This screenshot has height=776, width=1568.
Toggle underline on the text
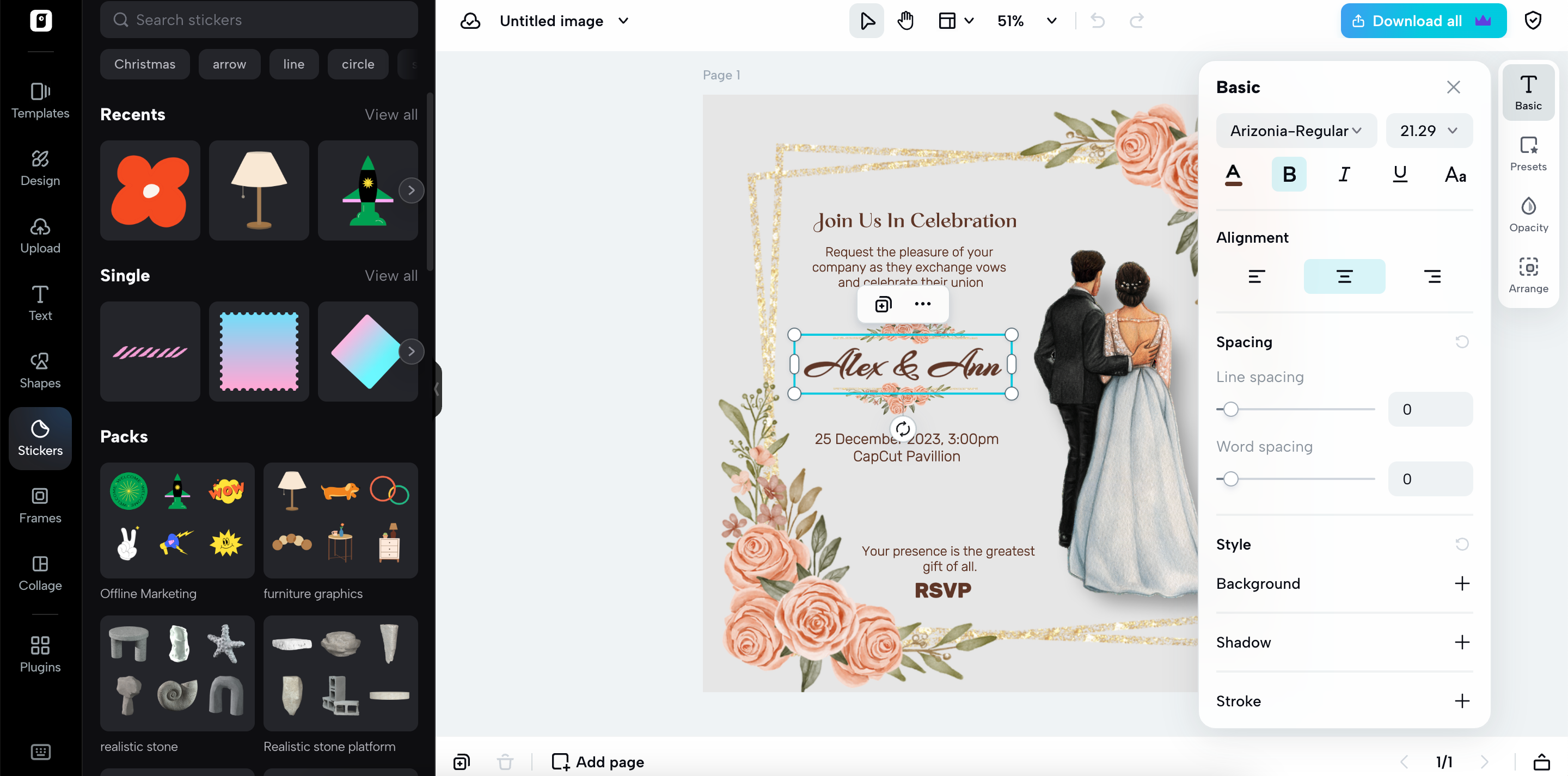pyautogui.click(x=1399, y=174)
